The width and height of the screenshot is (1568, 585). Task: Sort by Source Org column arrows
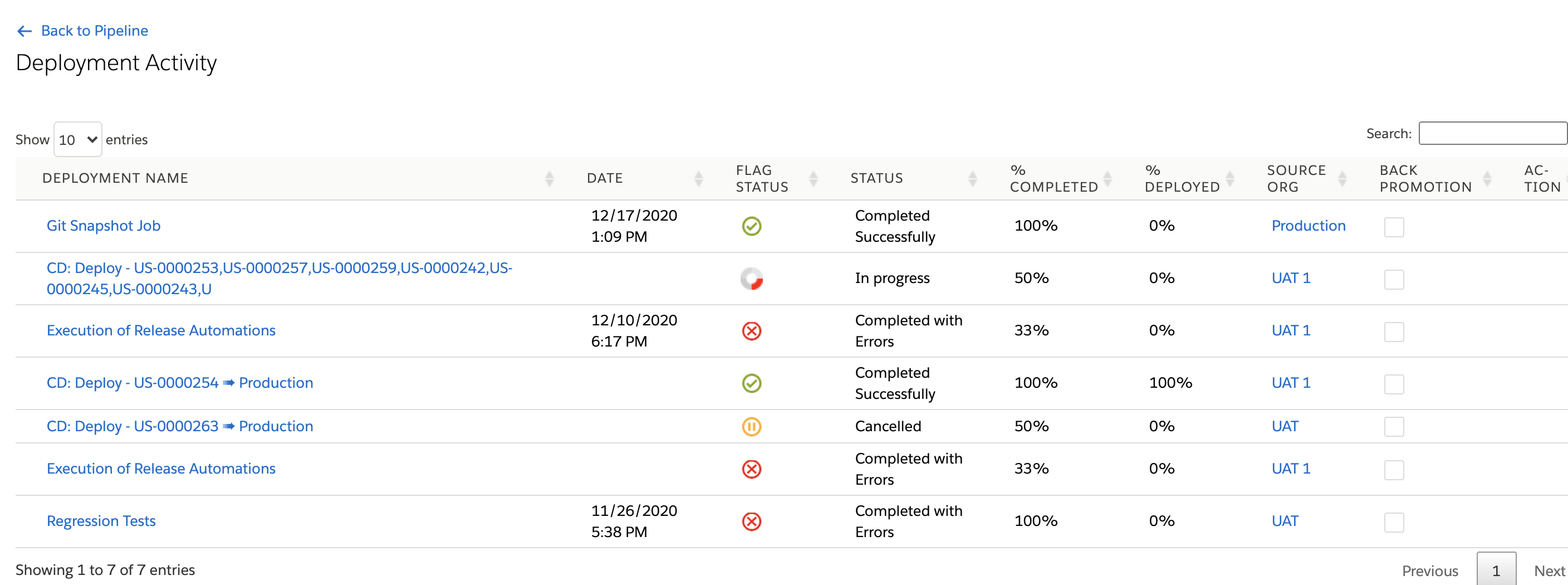tap(1341, 178)
